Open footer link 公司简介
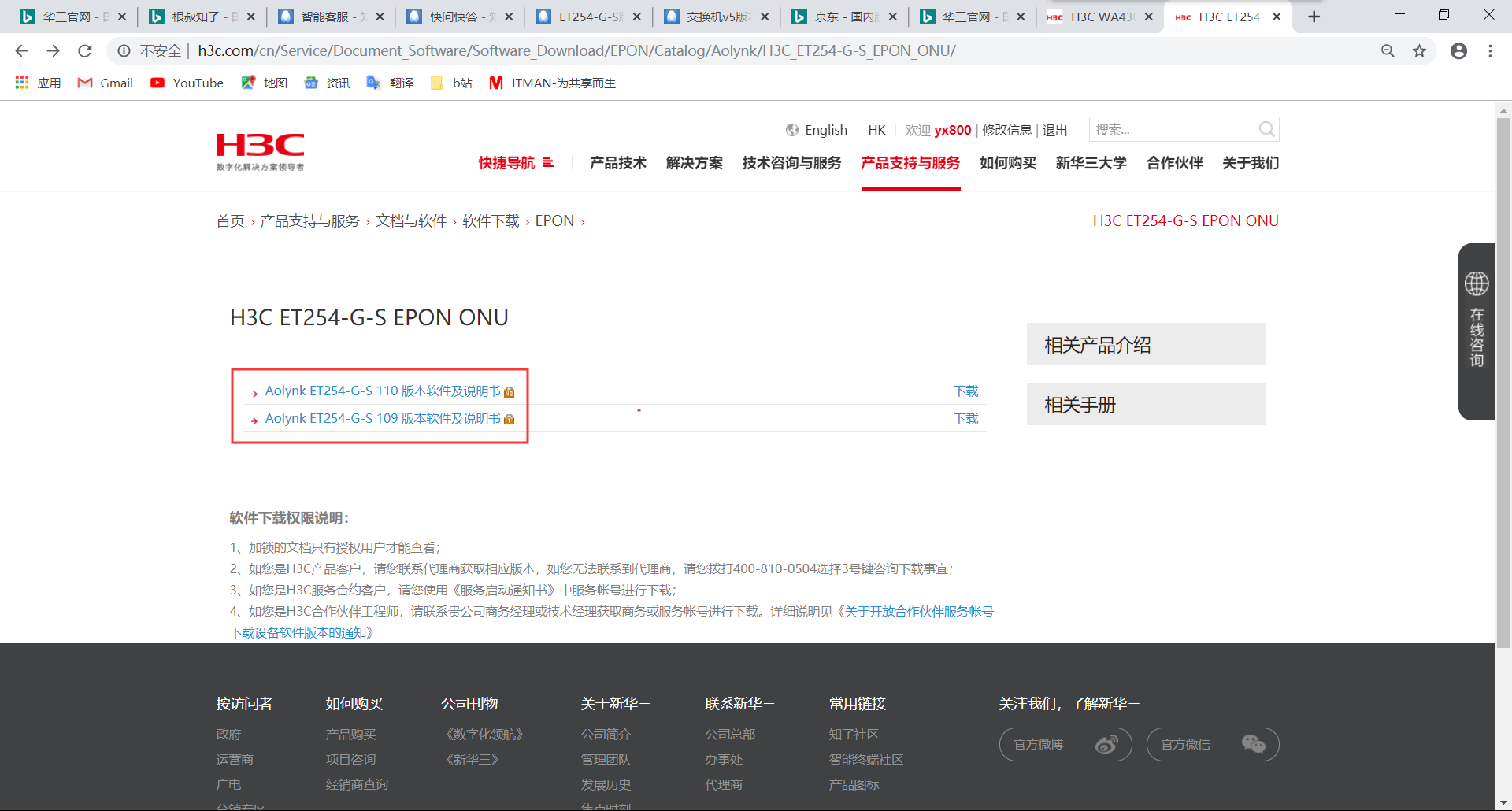This screenshot has width=1512, height=811. [x=606, y=735]
